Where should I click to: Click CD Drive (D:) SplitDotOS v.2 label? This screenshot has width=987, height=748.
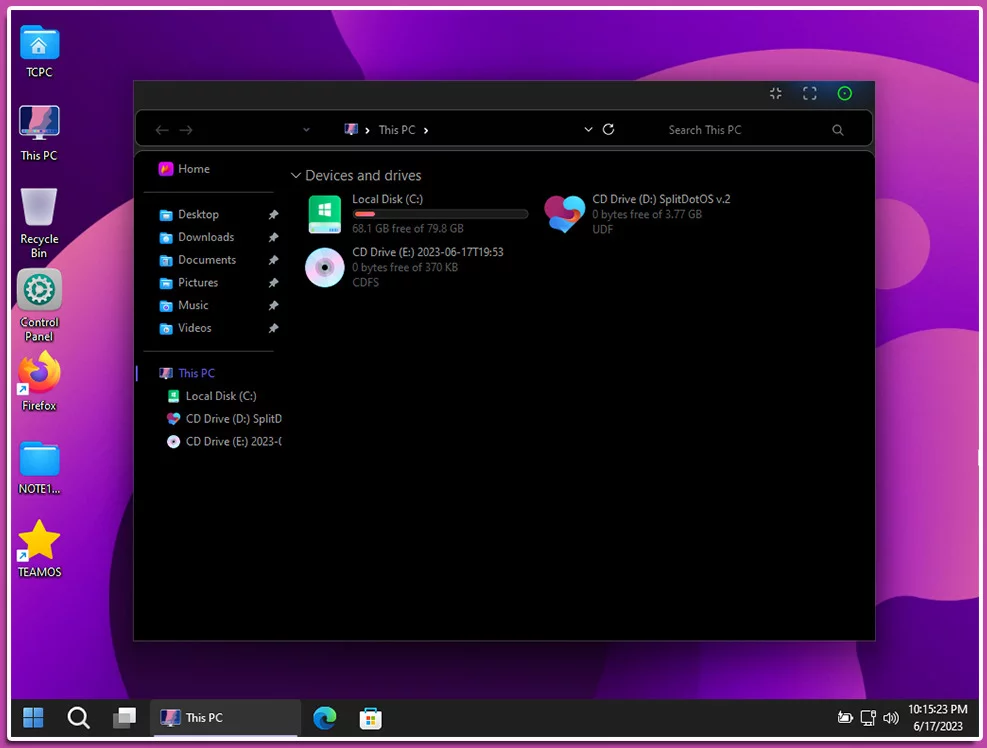661,199
